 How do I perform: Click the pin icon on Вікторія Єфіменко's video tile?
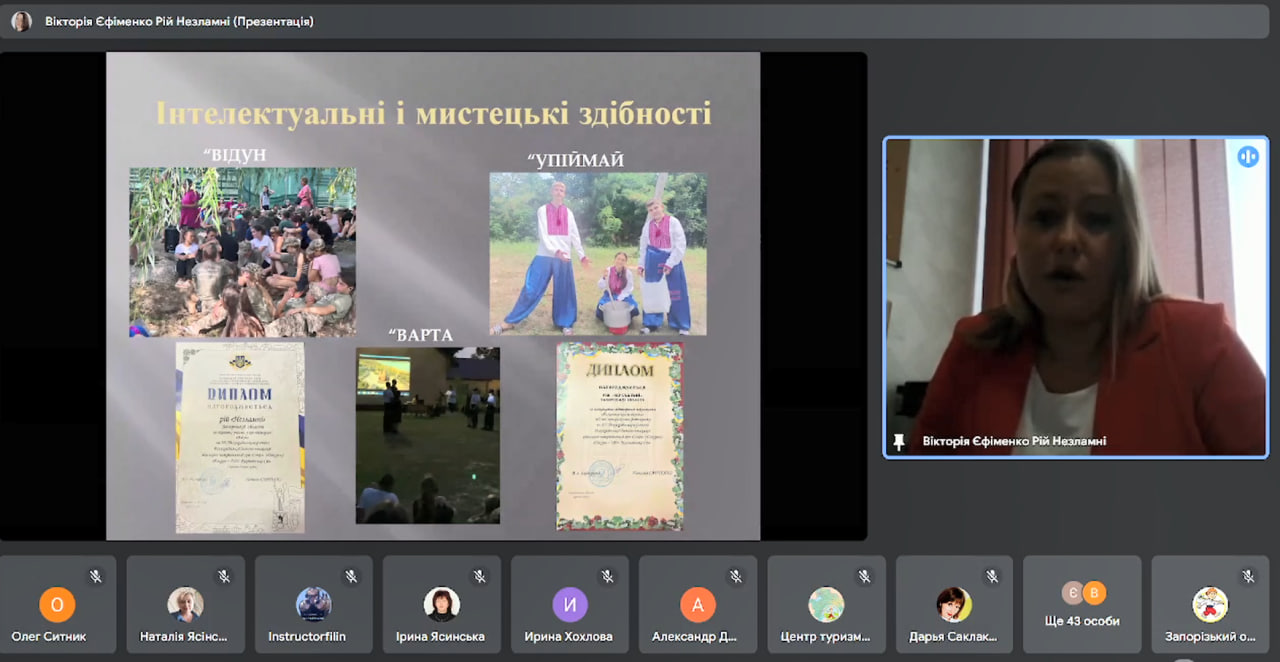point(898,441)
